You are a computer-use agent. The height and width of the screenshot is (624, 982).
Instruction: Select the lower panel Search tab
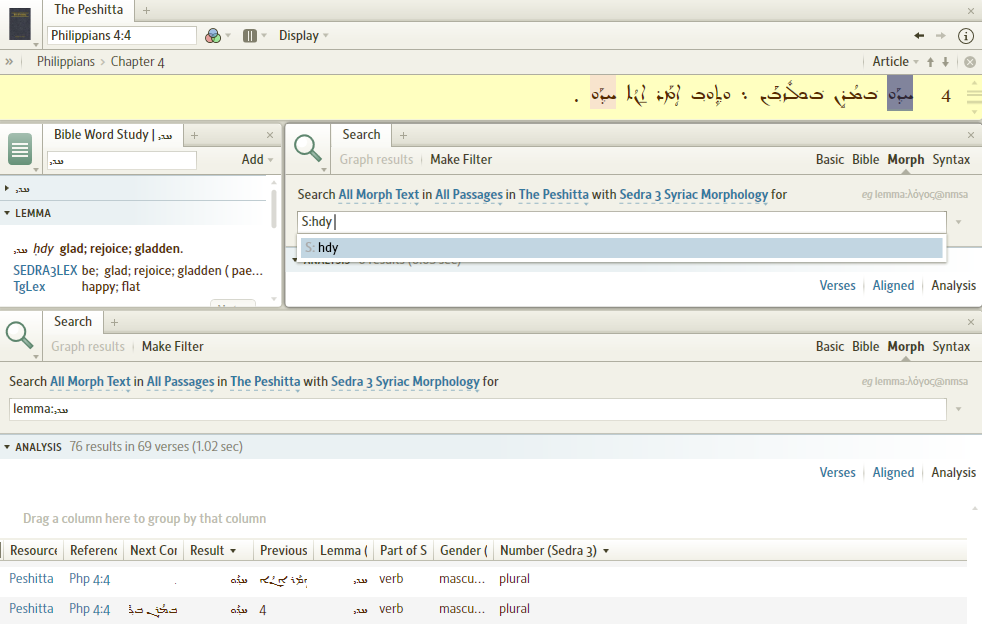tap(73, 321)
